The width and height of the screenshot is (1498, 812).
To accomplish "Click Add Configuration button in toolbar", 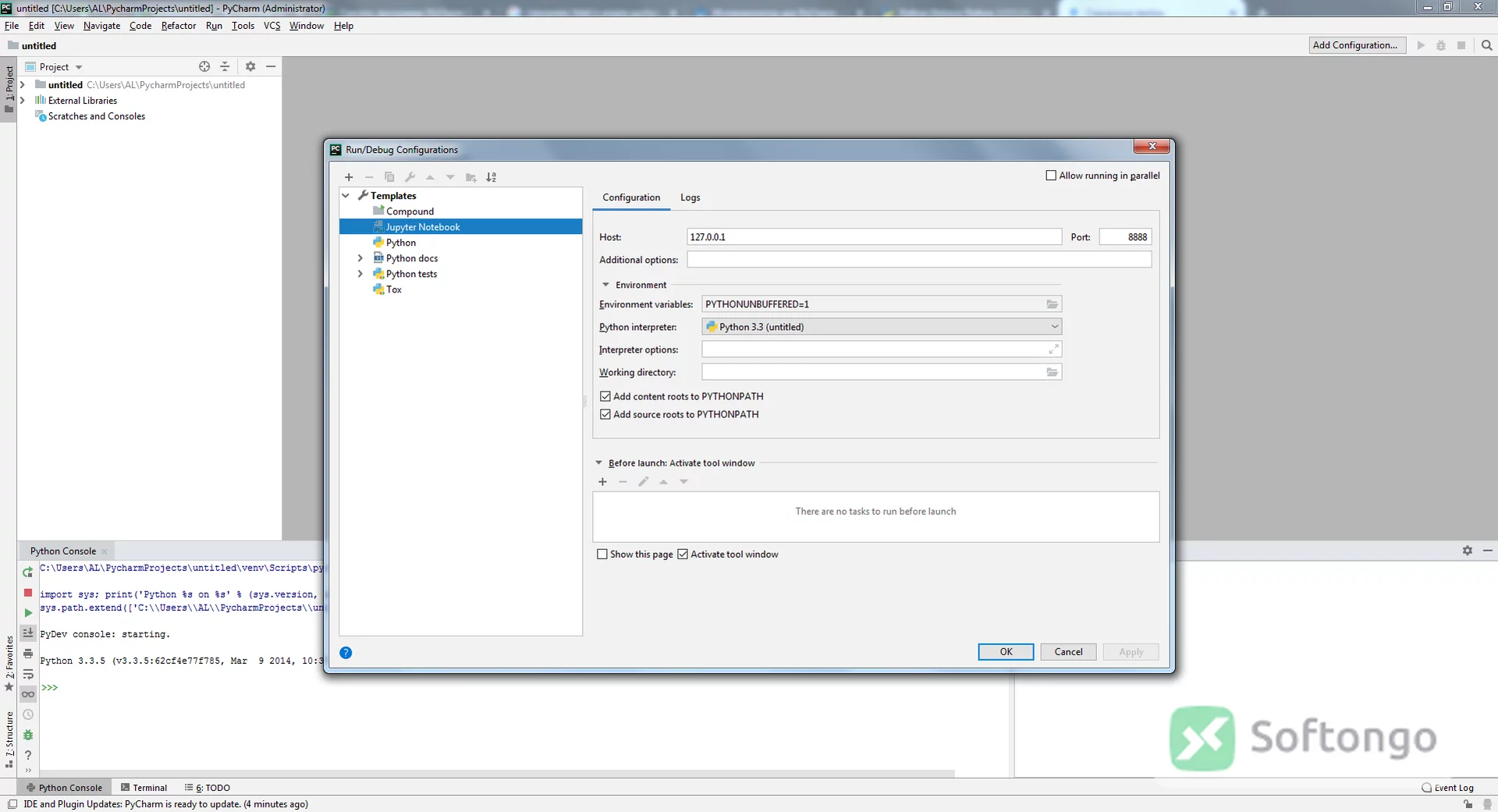I will [1357, 45].
